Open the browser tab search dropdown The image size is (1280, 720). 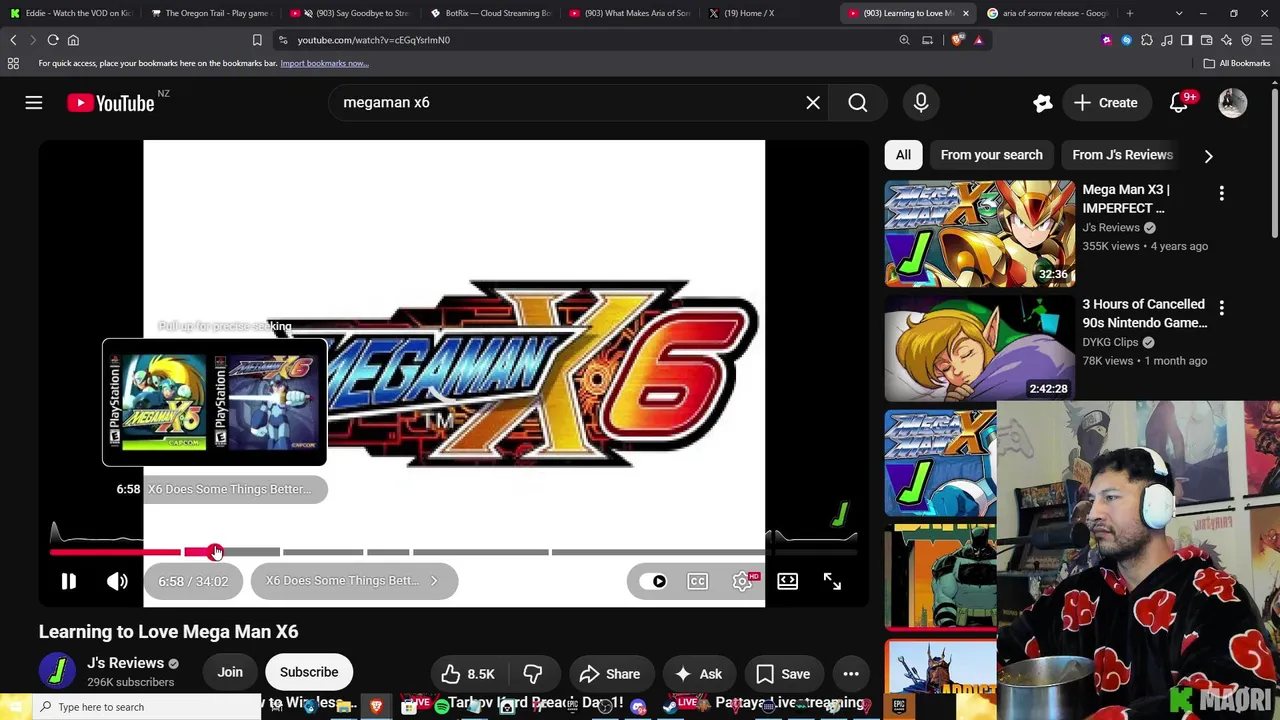click(1179, 13)
